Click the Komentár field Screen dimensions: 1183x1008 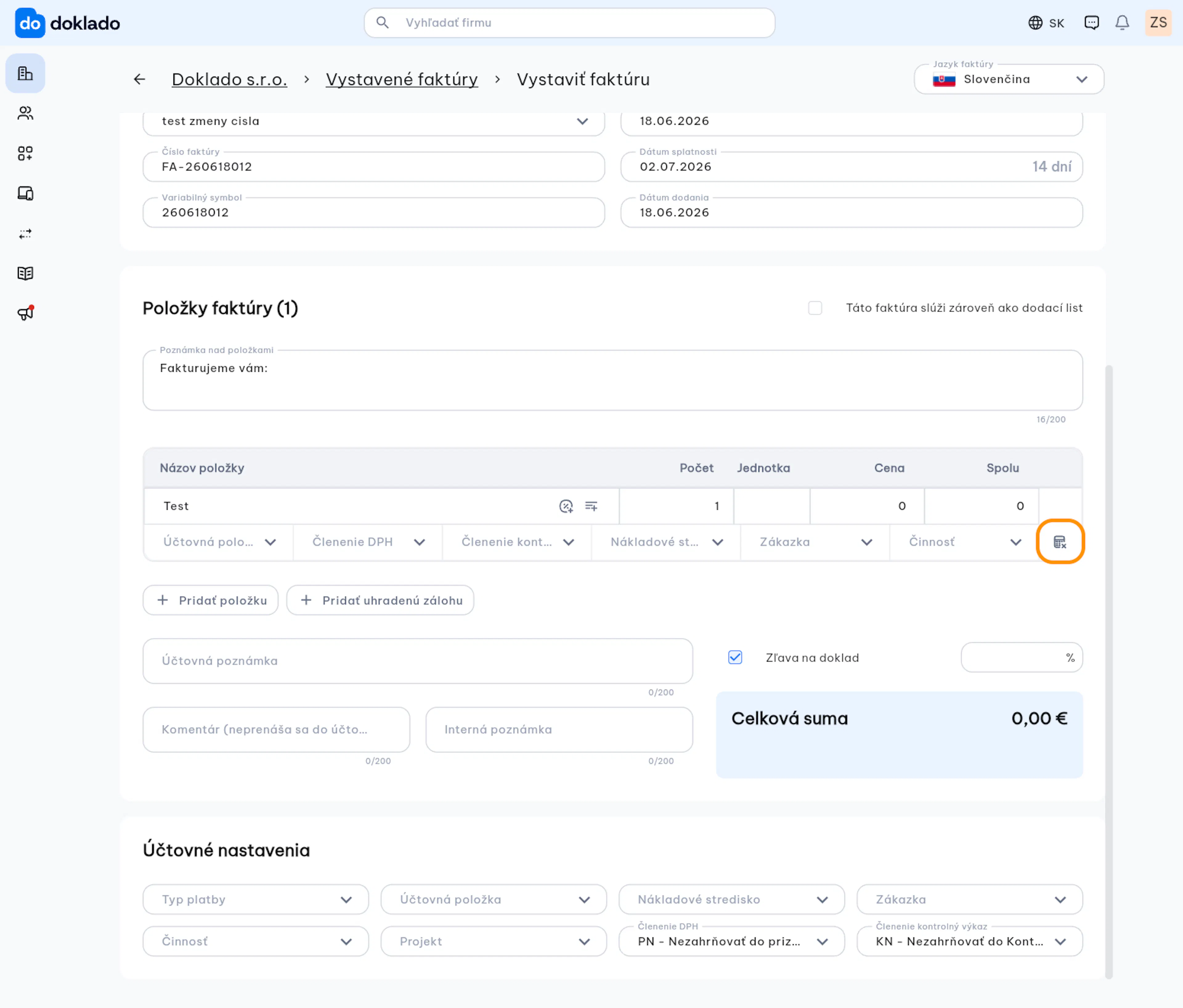(276, 730)
